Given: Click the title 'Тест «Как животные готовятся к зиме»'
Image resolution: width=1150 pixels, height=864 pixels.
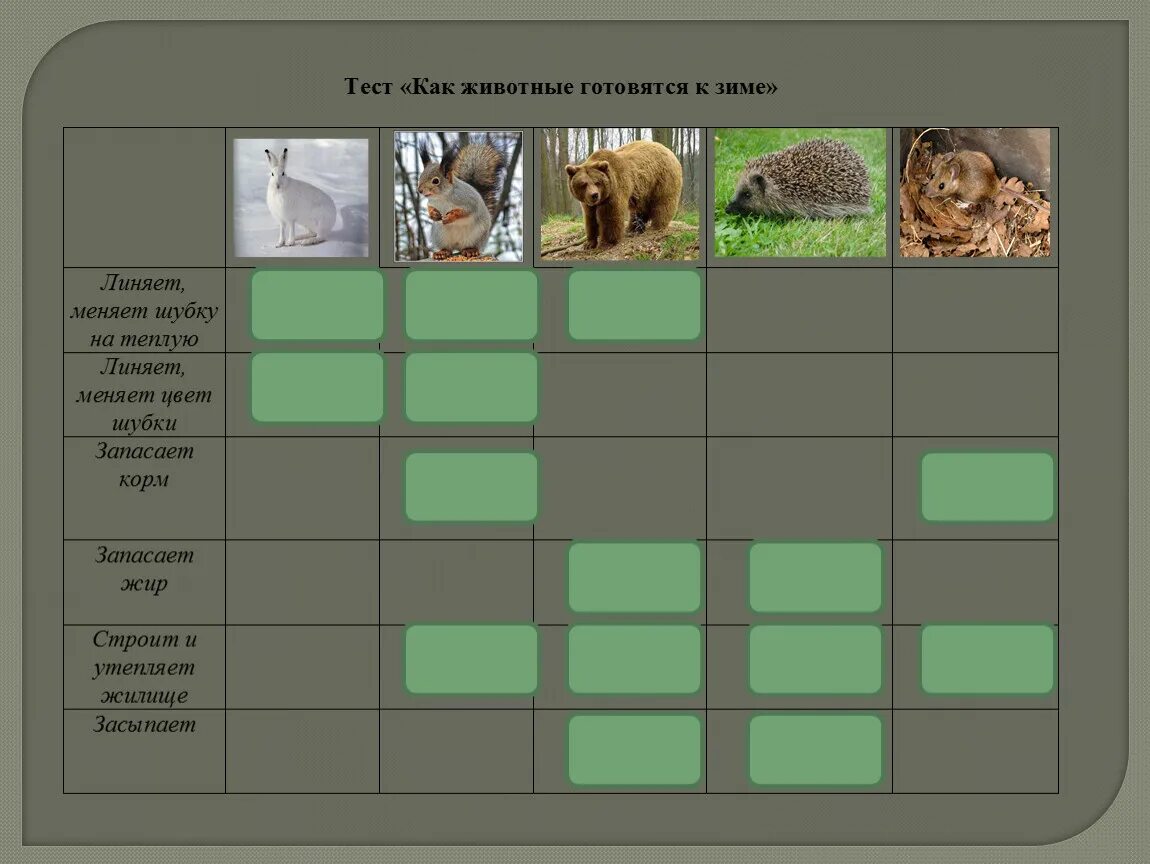Looking at the screenshot, I should (561, 87).
